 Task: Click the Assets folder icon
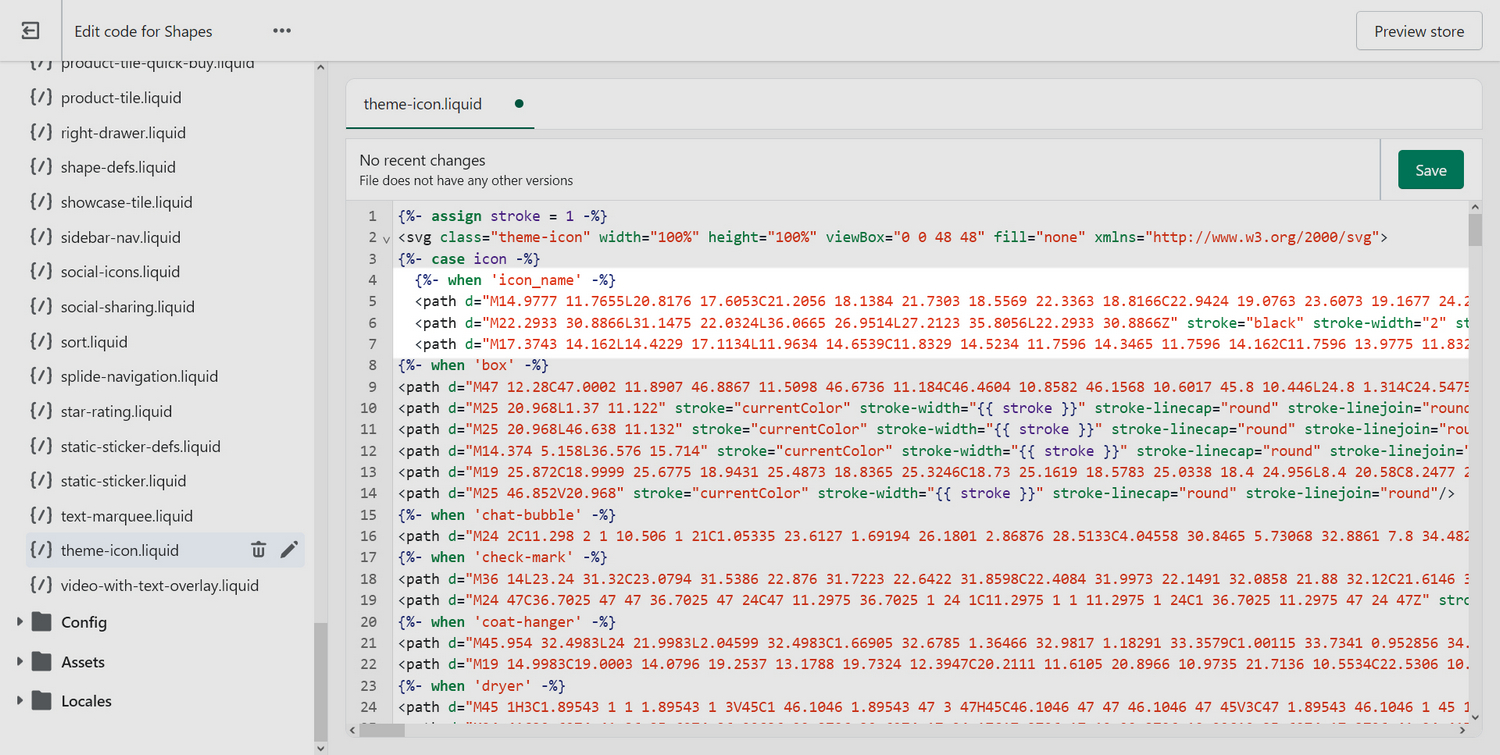tap(41, 662)
